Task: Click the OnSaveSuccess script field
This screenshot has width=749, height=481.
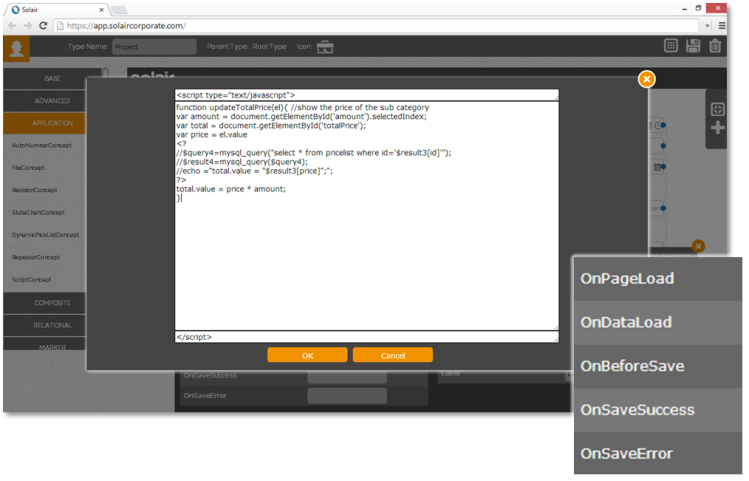Action: [x=347, y=377]
